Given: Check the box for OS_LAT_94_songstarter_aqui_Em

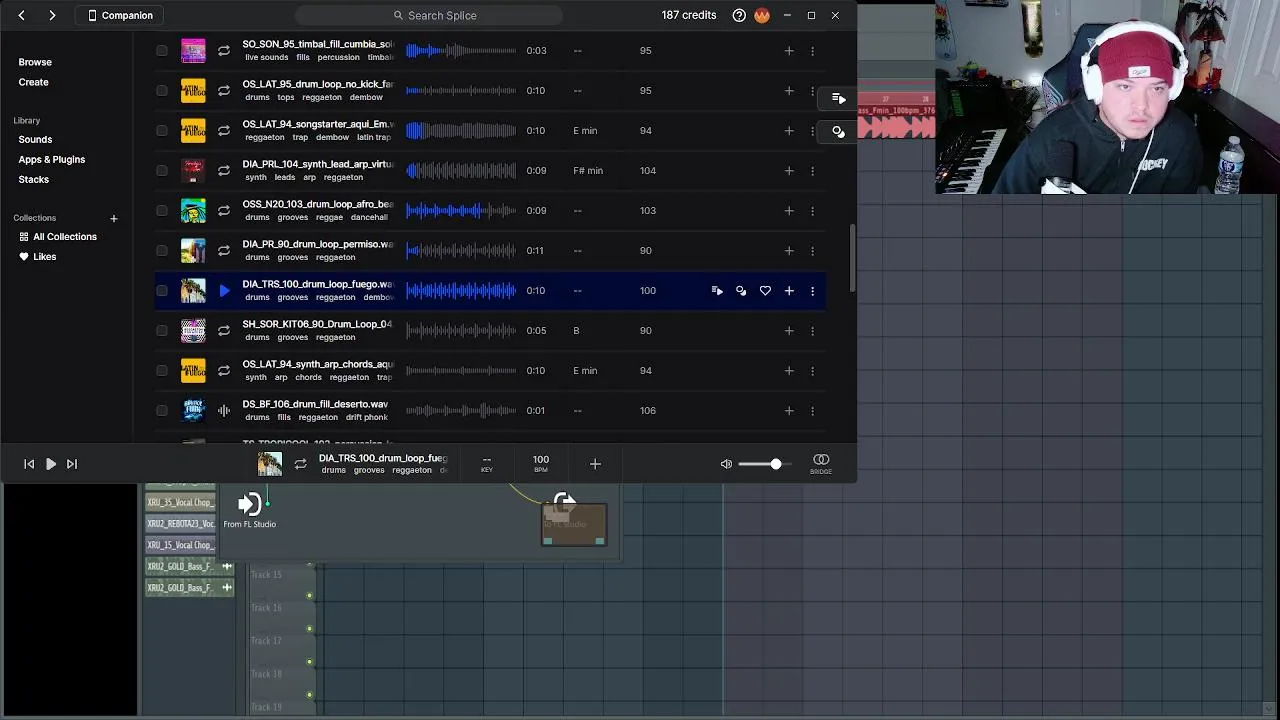Looking at the screenshot, I should click(x=162, y=130).
